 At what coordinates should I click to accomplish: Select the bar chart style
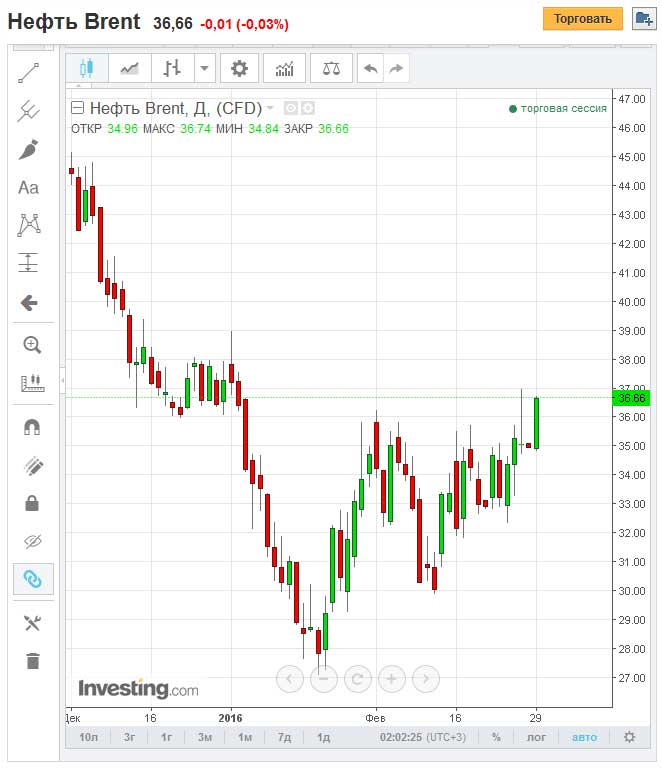click(172, 68)
